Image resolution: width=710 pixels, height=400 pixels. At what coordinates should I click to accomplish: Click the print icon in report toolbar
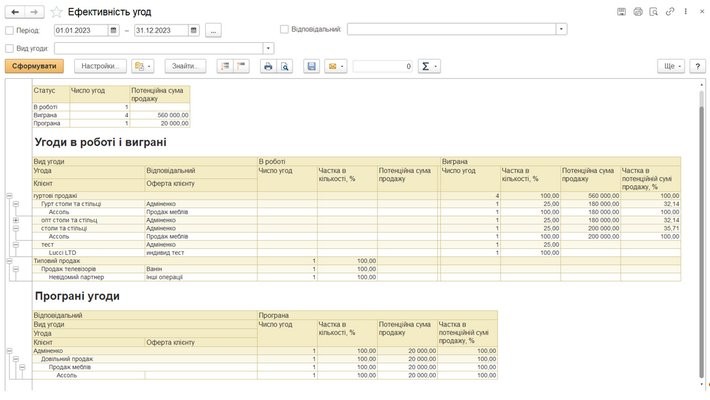tap(267, 66)
